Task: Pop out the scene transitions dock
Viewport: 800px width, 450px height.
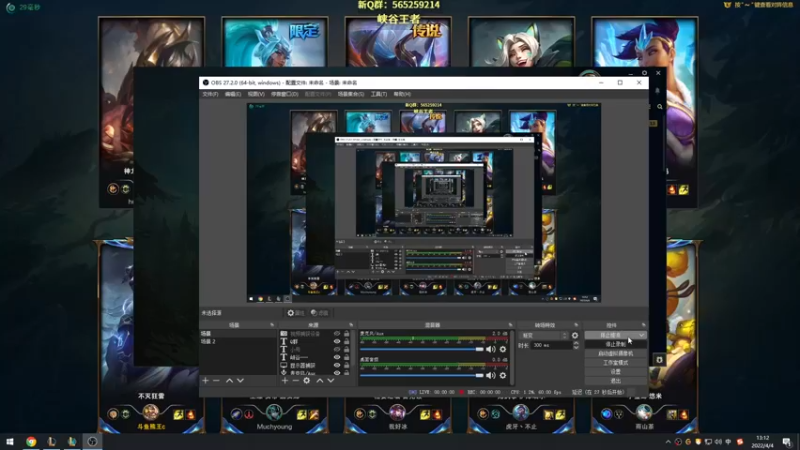Action: [x=576, y=325]
